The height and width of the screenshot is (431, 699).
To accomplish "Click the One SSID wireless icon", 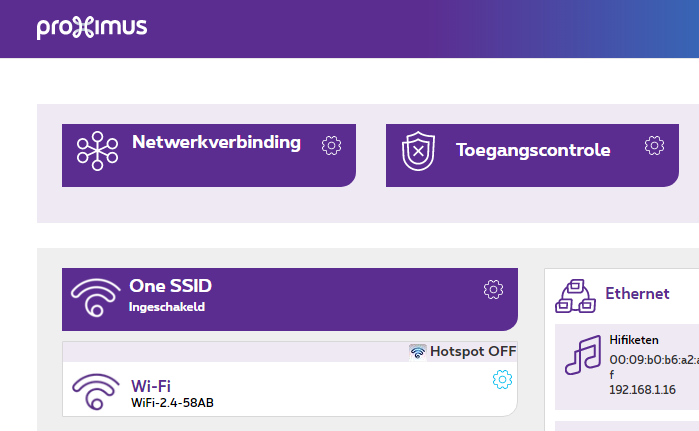I will (x=96, y=297).
